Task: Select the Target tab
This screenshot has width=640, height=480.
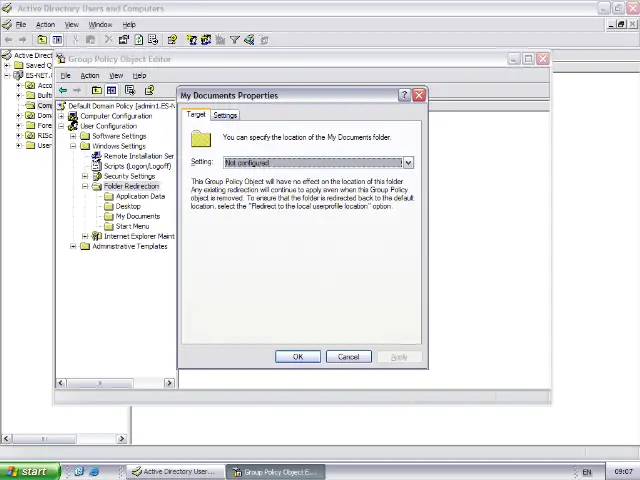Action: pyautogui.click(x=196, y=115)
